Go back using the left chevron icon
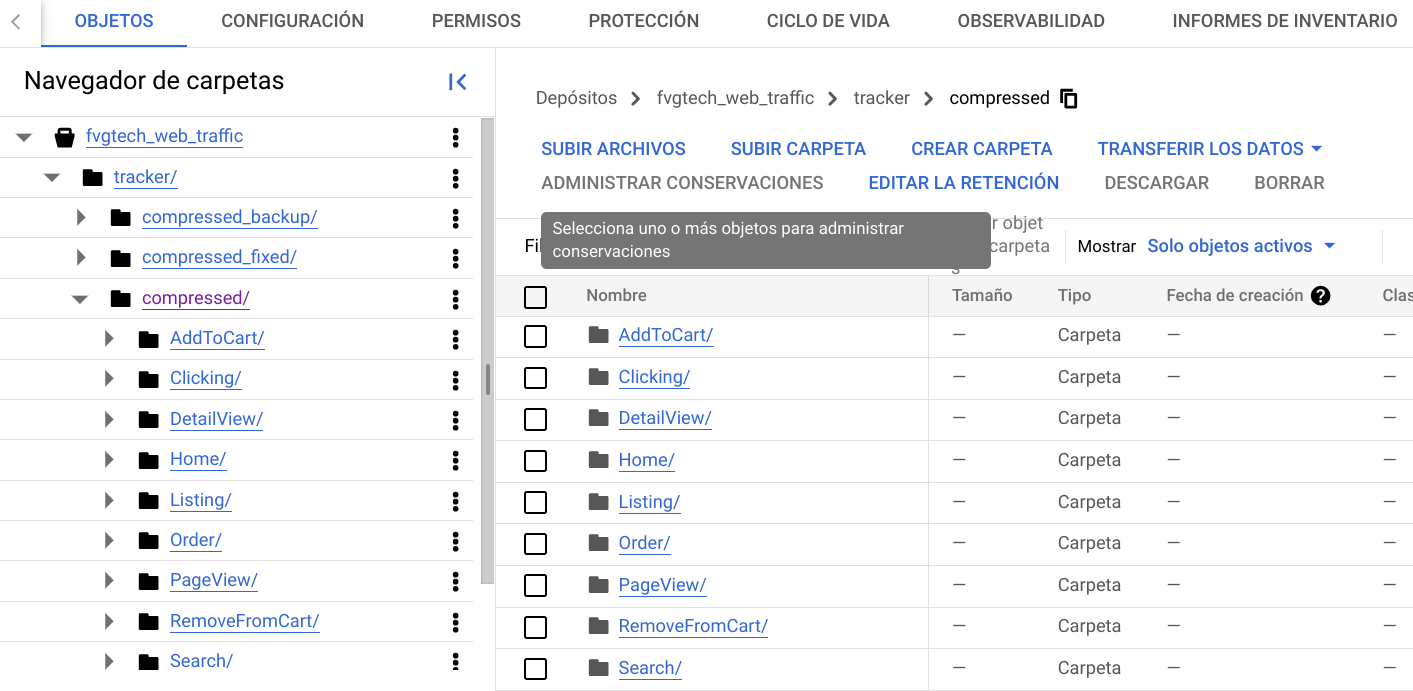Viewport: 1413px width, 691px height. click(16, 21)
